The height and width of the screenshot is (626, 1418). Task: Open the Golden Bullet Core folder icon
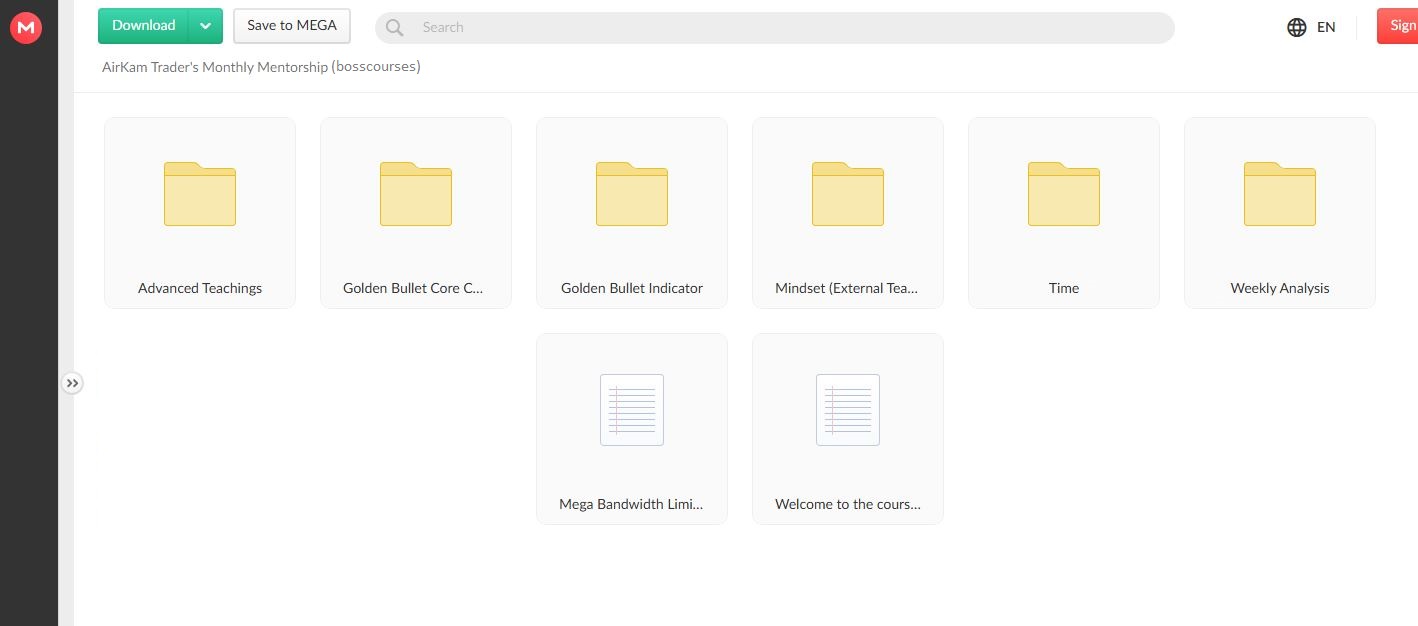click(x=416, y=194)
